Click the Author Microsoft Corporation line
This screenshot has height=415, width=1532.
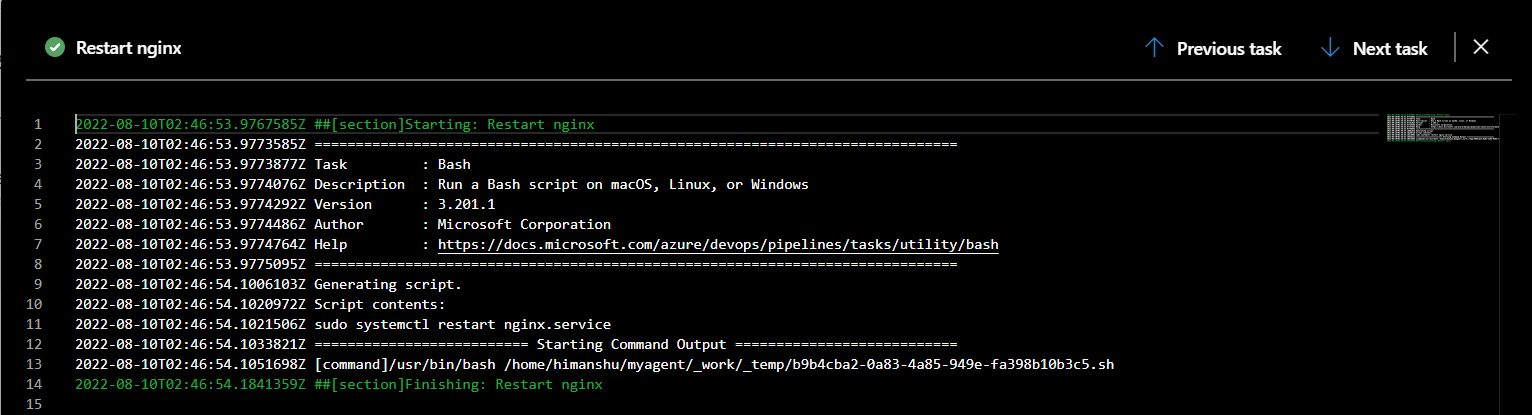coord(343,225)
